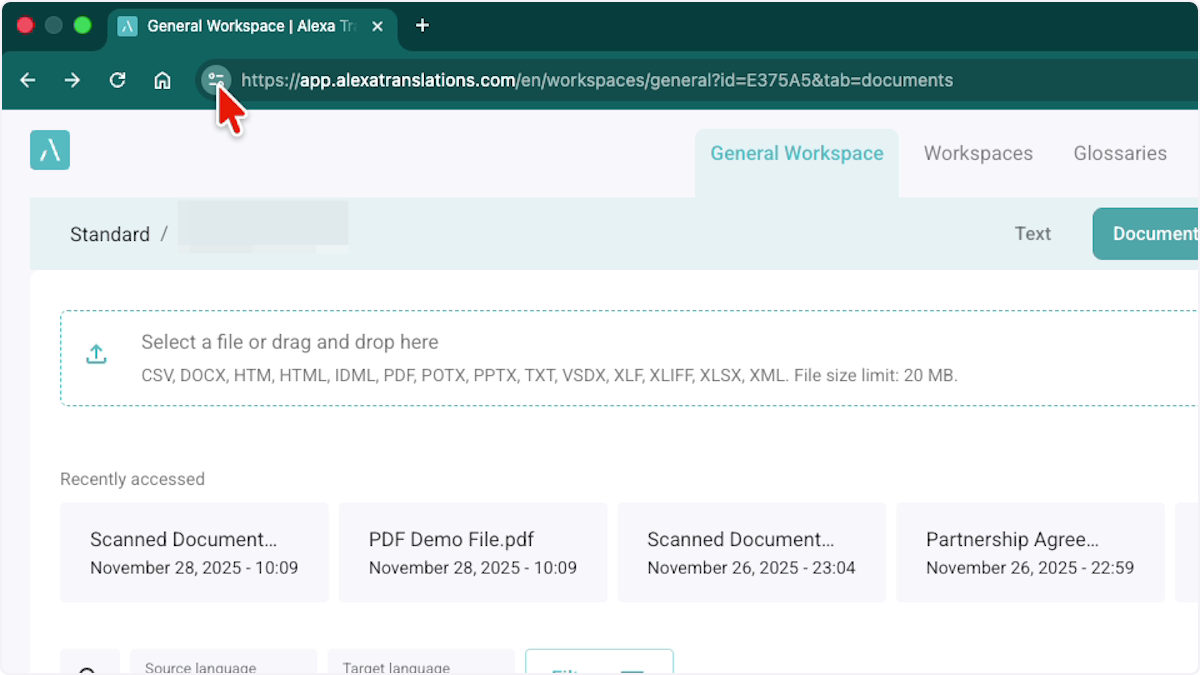This screenshot has height=675, width=1200.
Task: Switch to the Workspaces tab
Action: pos(978,154)
